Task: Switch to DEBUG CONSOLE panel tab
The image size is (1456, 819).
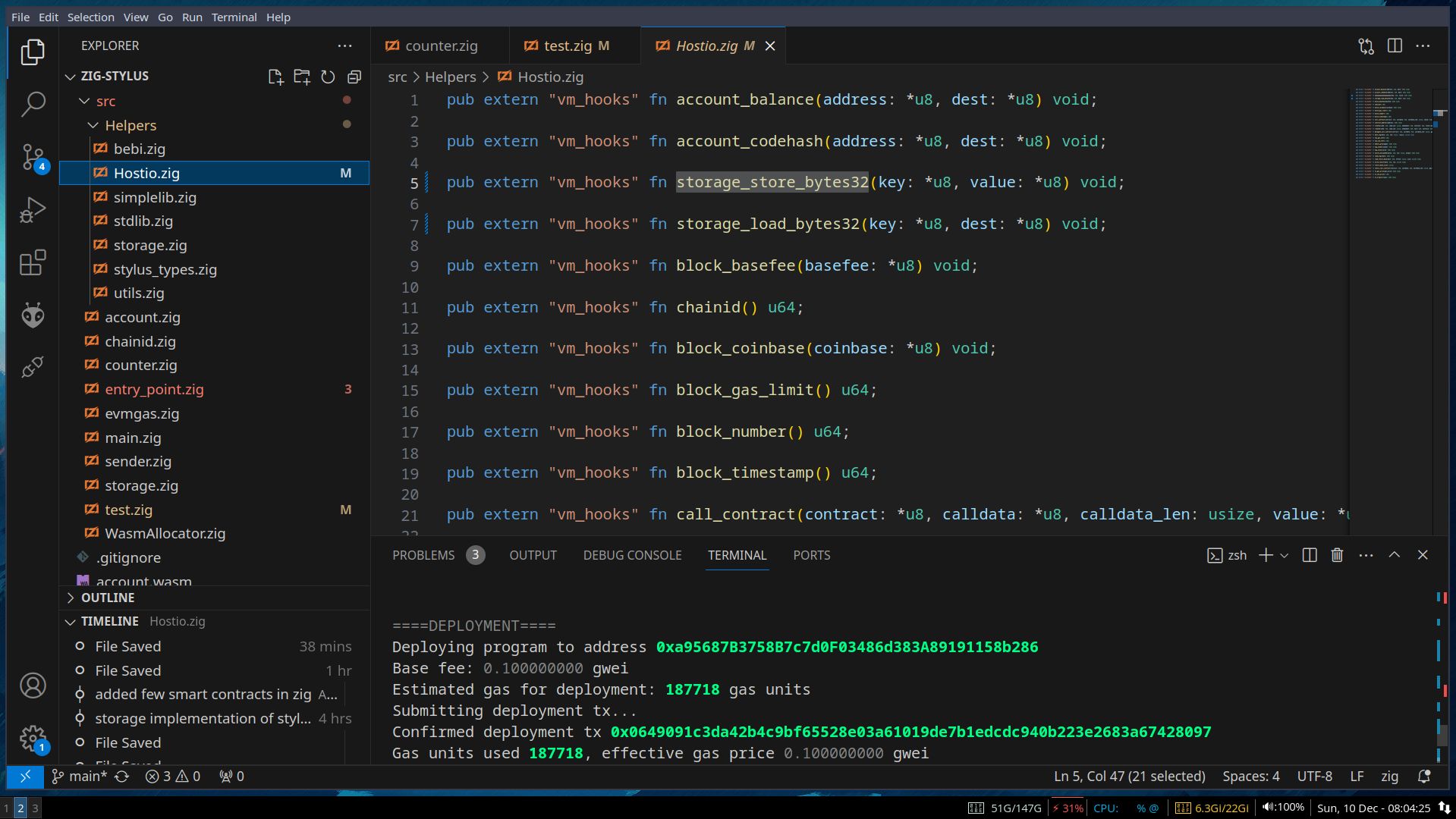Action: pos(632,555)
